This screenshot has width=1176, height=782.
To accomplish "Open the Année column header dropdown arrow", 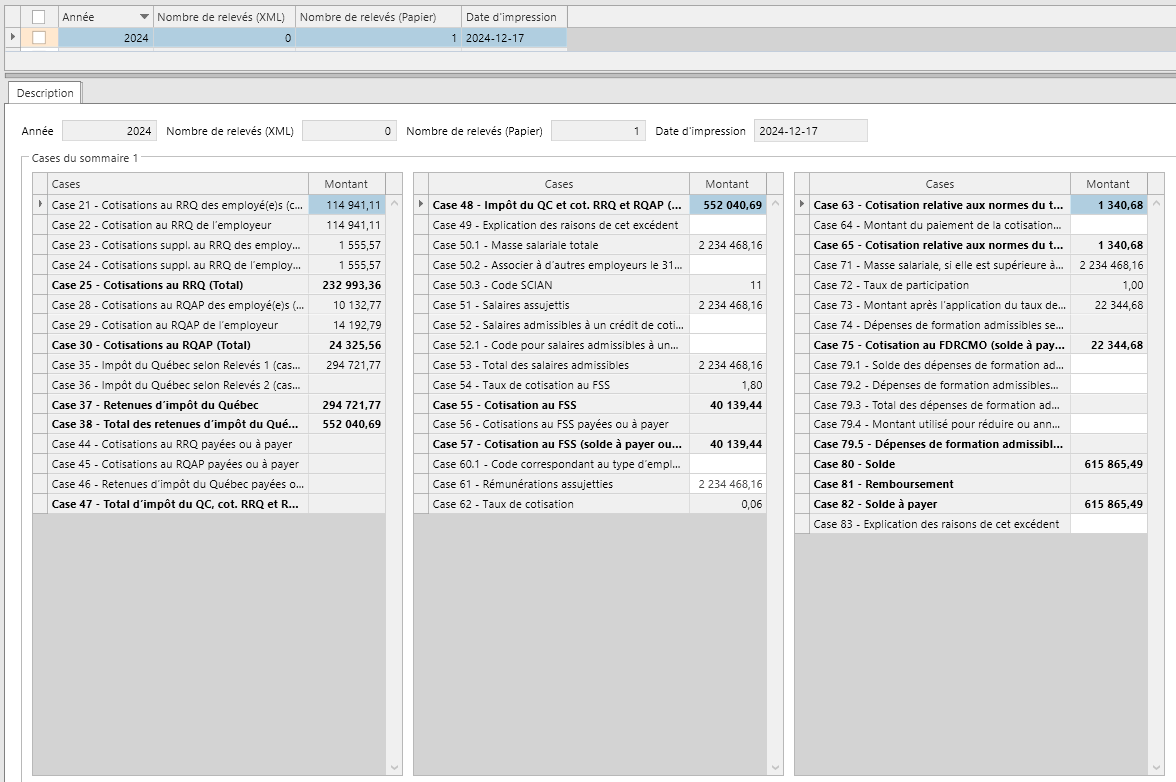I will (x=144, y=17).
